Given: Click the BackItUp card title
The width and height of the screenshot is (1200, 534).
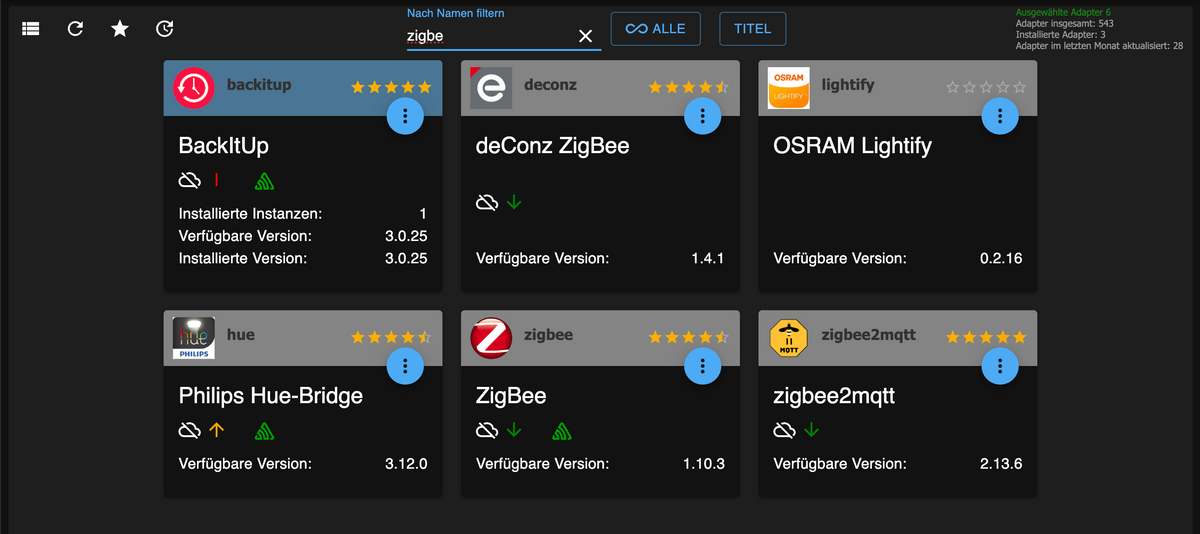Looking at the screenshot, I should click(x=224, y=146).
